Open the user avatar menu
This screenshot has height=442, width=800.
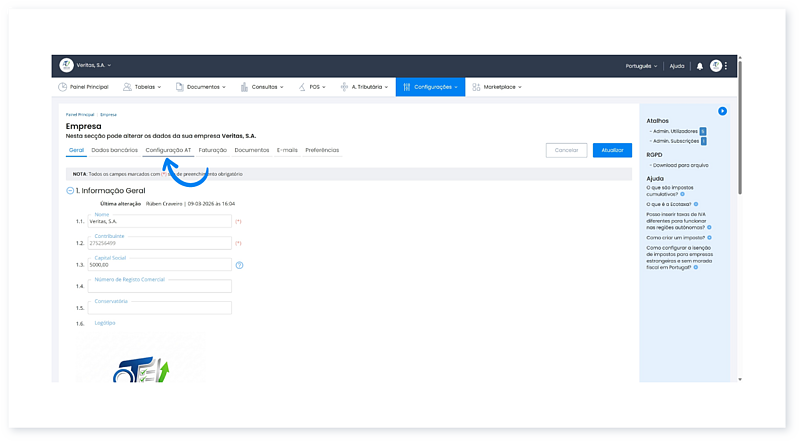[716, 66]
